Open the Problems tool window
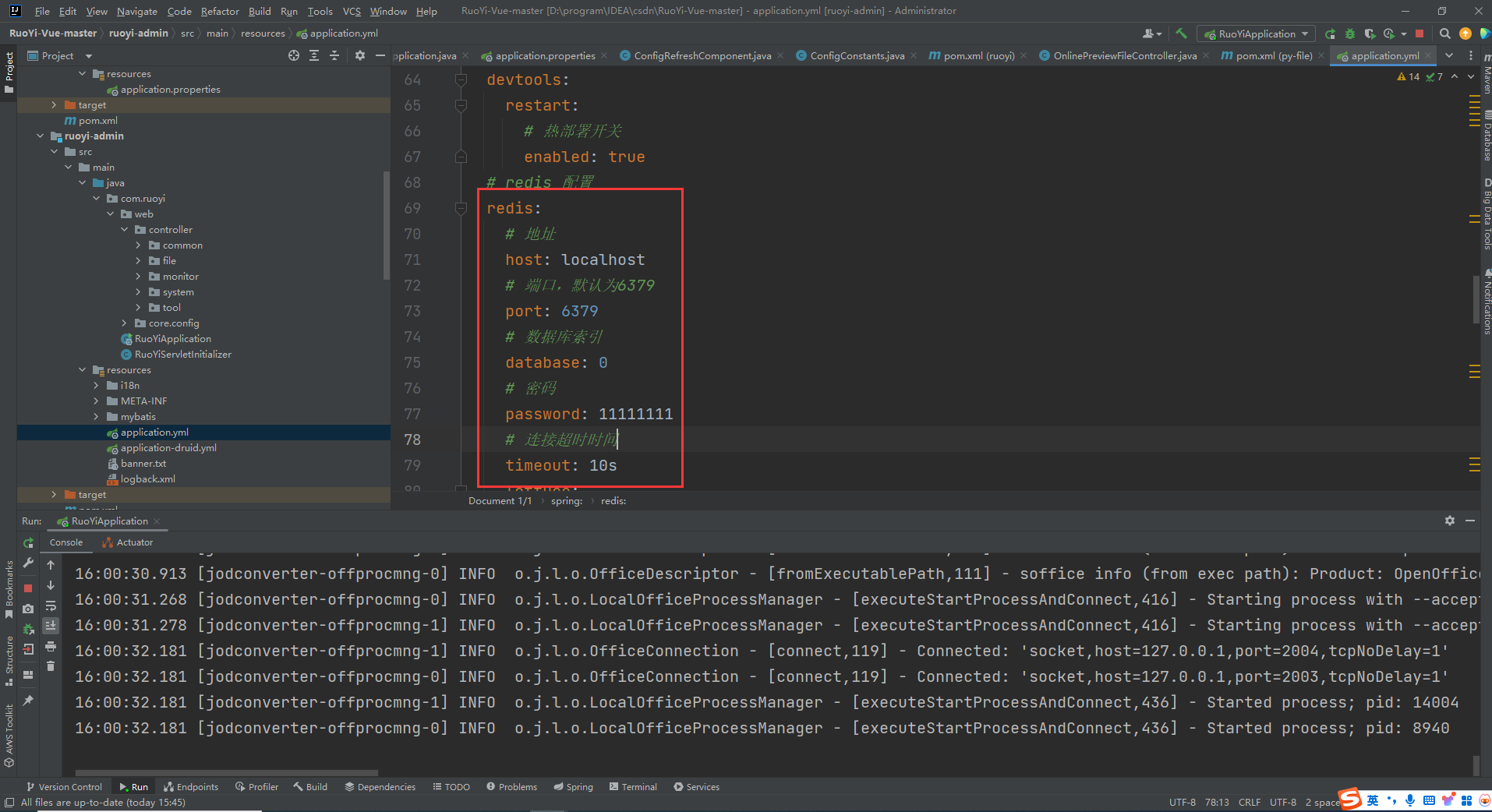This screenshot has height=812, width=1492. tap(511, 787)
